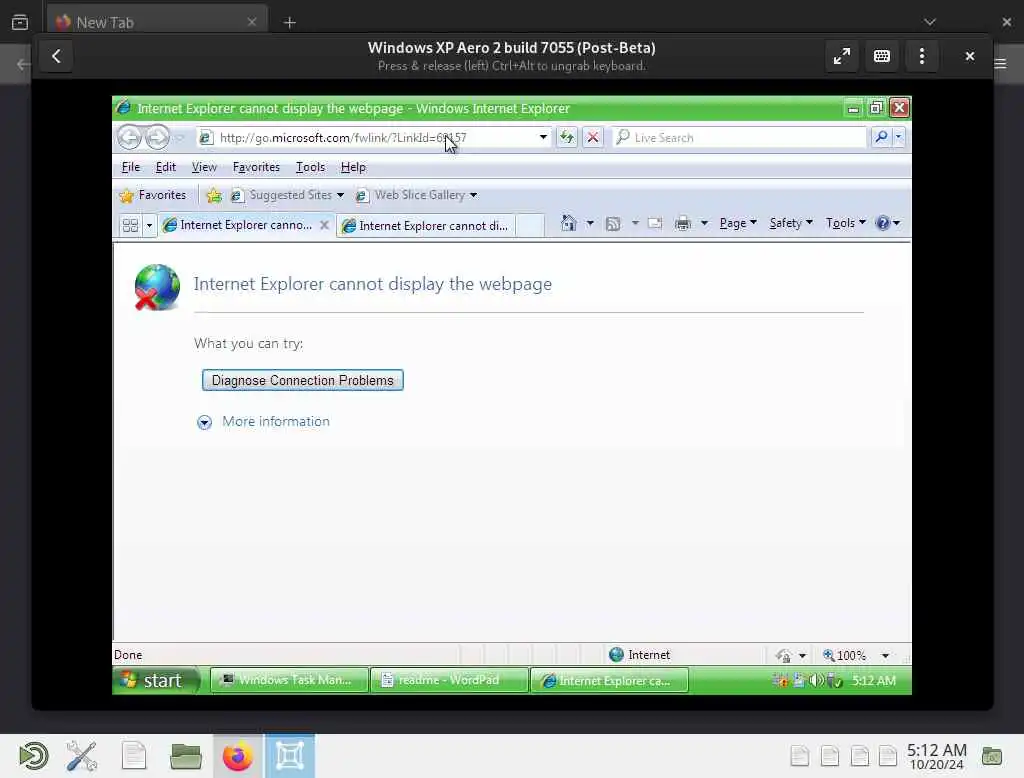The width and height of the screenshot is (1024, 778).
Task: Open the zoom level dropdown arrow
Action: pyautogui.click(x=885, y=655)
